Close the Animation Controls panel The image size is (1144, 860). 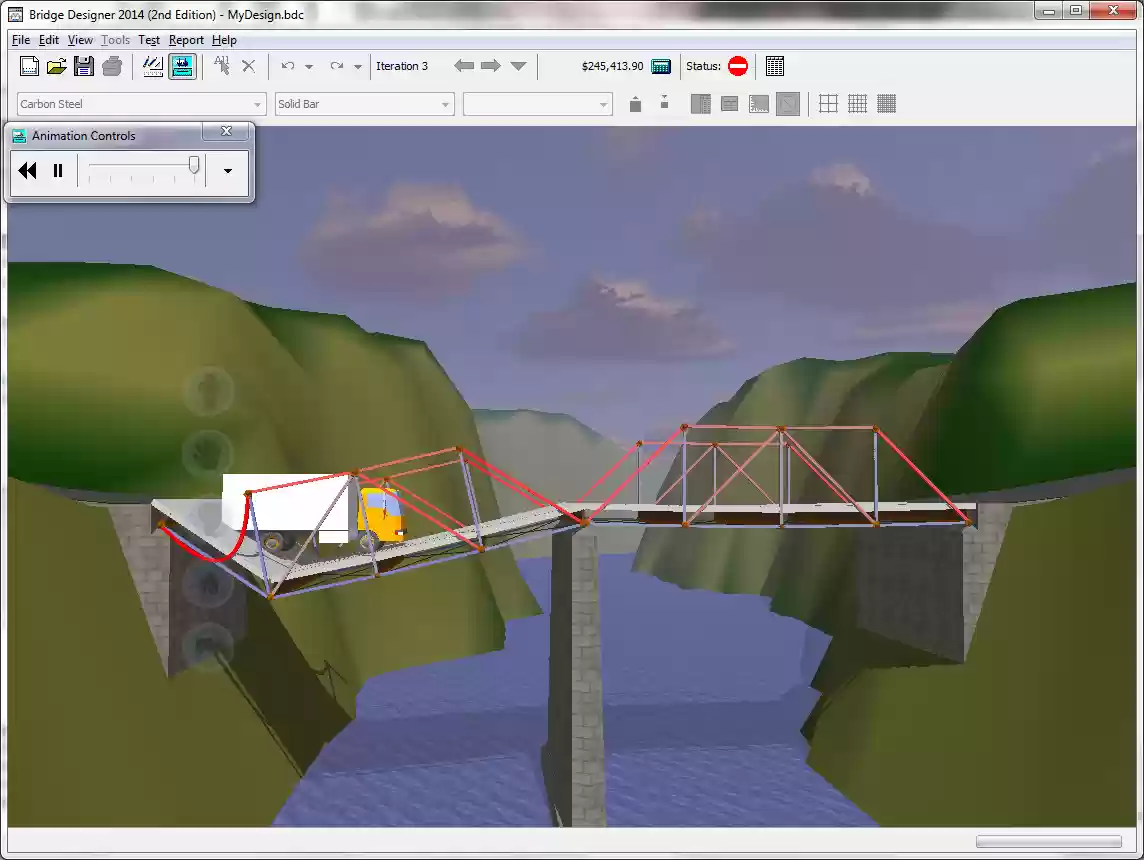[226, 131]
